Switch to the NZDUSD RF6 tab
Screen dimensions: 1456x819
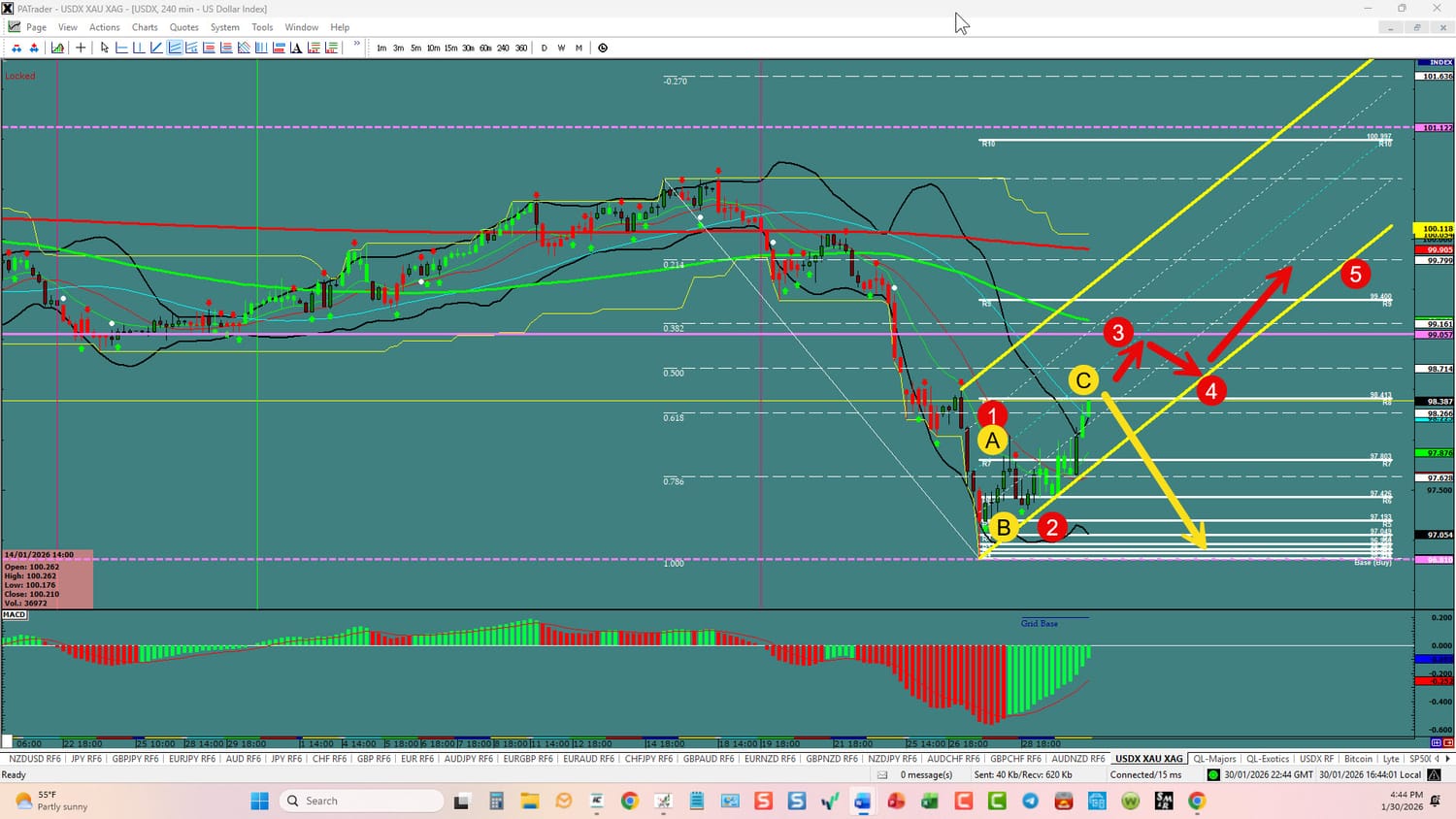point(35,759)
